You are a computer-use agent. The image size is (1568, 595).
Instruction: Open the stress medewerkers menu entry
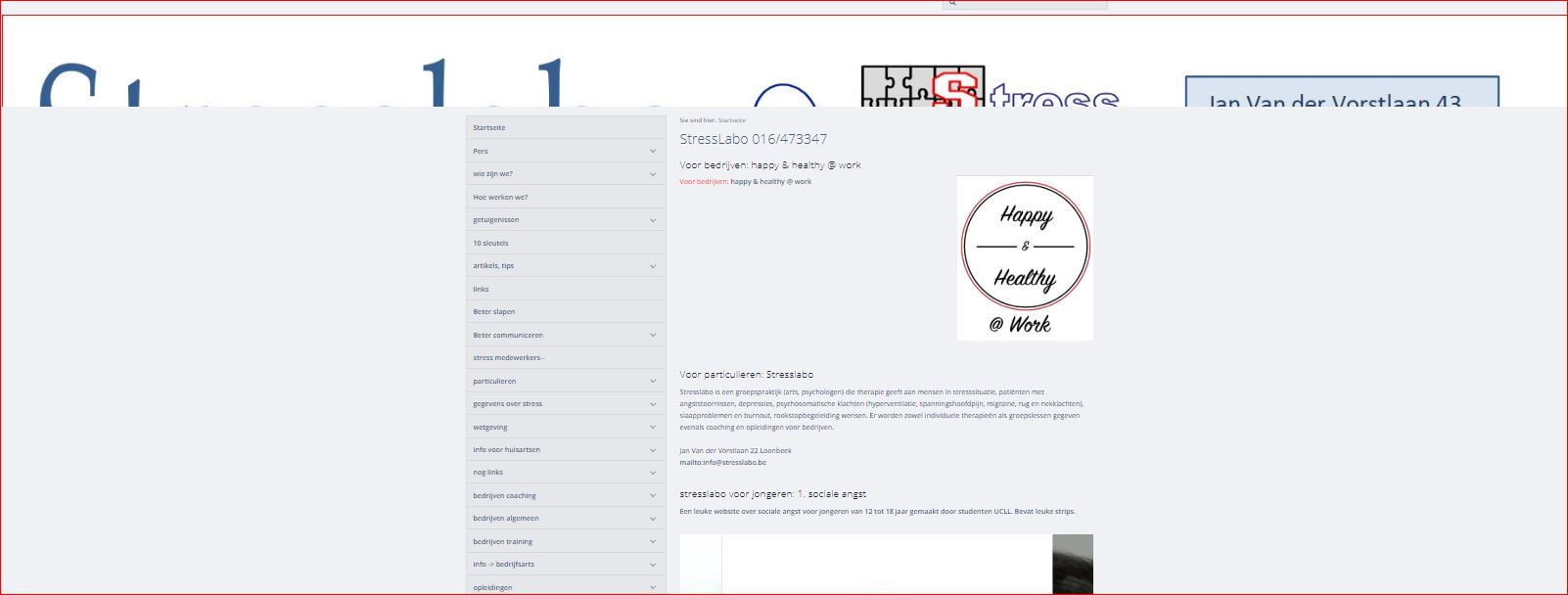pos(508,358)
